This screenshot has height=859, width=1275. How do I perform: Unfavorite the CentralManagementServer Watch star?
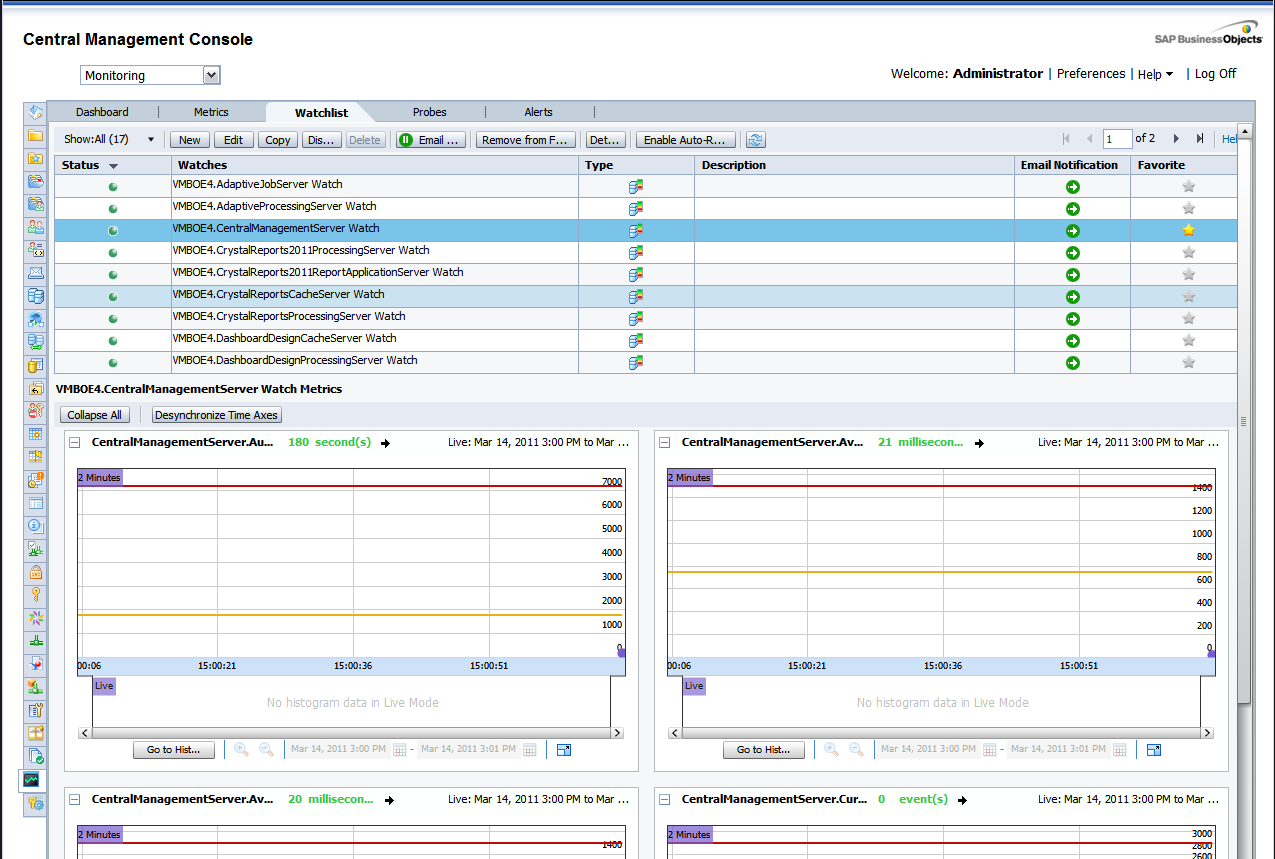pyautogui.click(x=1189, y=230)
